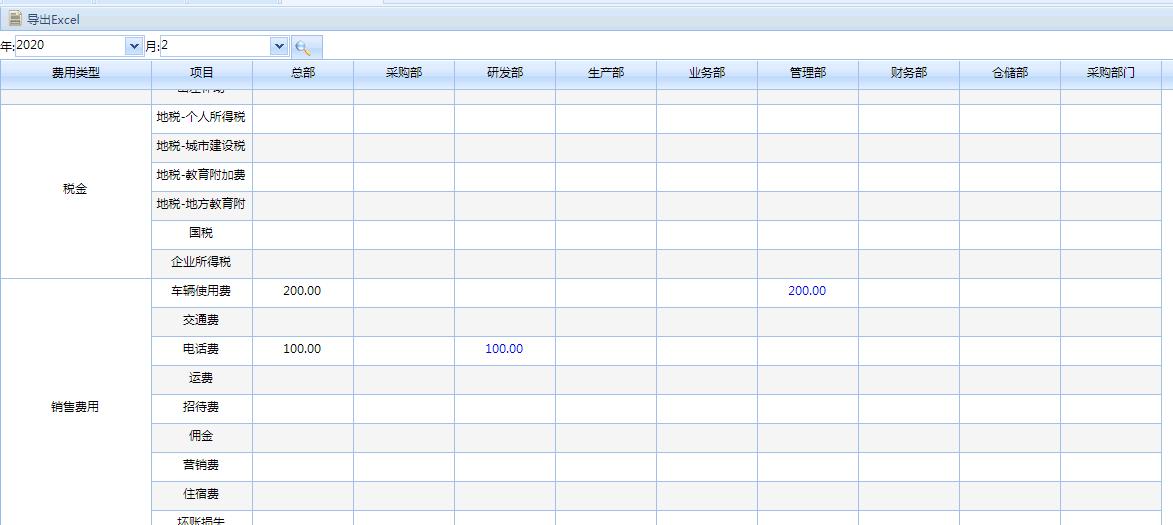The width and height of the screenshot is (1173, 525).
Task: Select the 地税-地方教育附 row item
Action: [x=202, y=205]
